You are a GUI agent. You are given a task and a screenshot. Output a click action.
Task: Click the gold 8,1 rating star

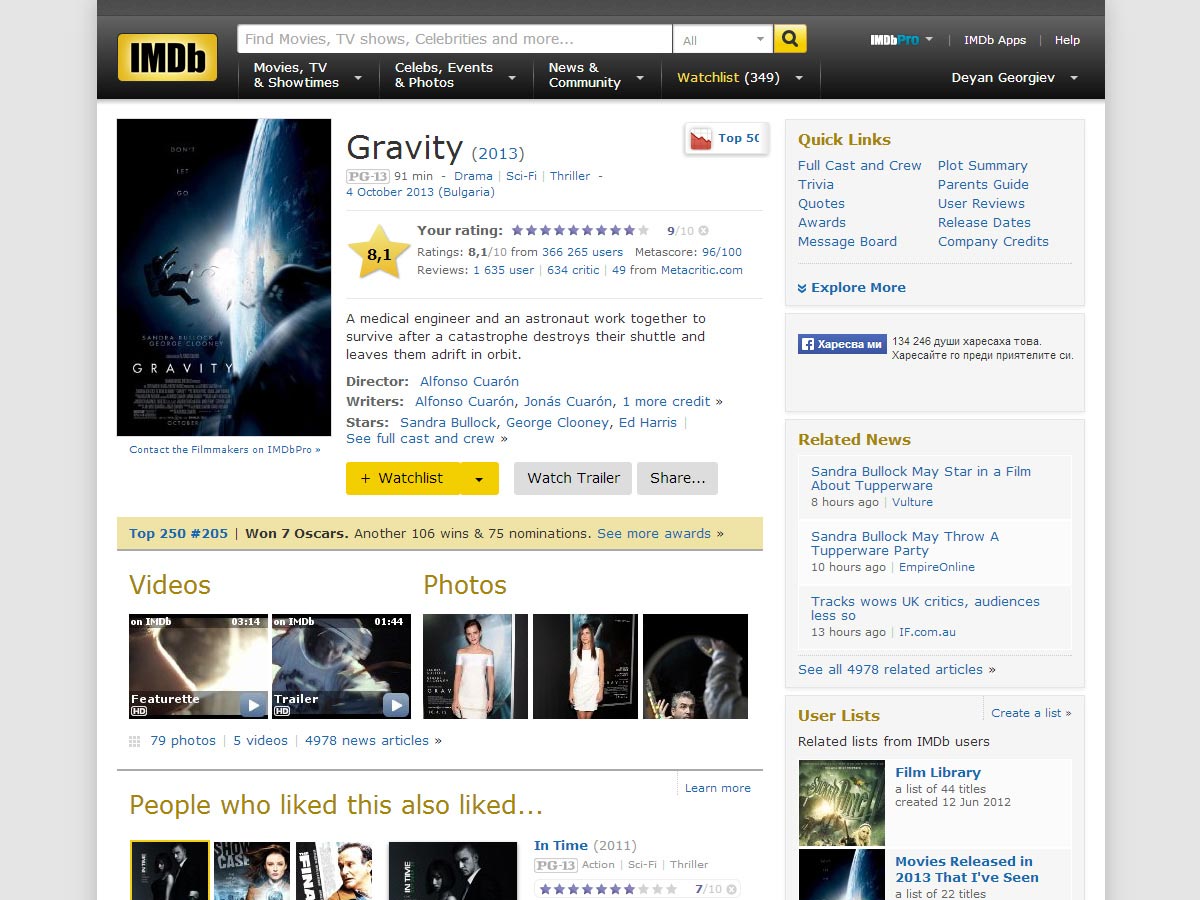379,254
